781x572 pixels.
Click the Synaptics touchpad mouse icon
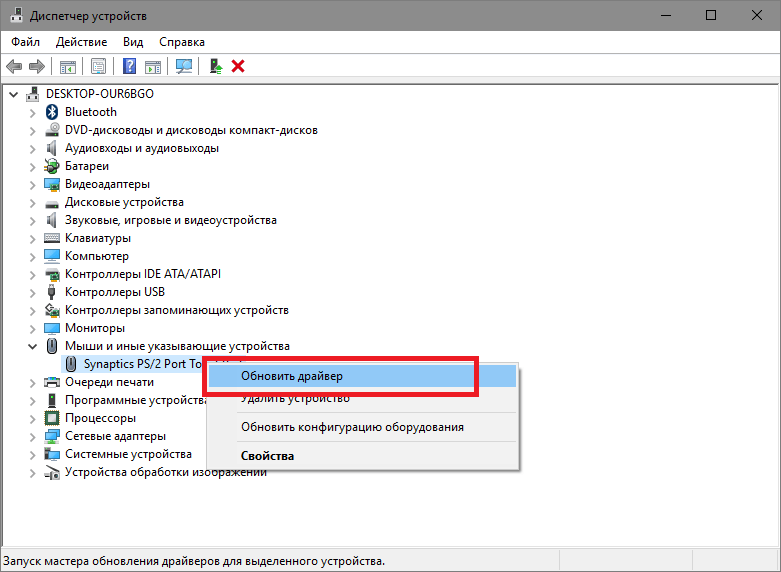(x=71, y=364)
